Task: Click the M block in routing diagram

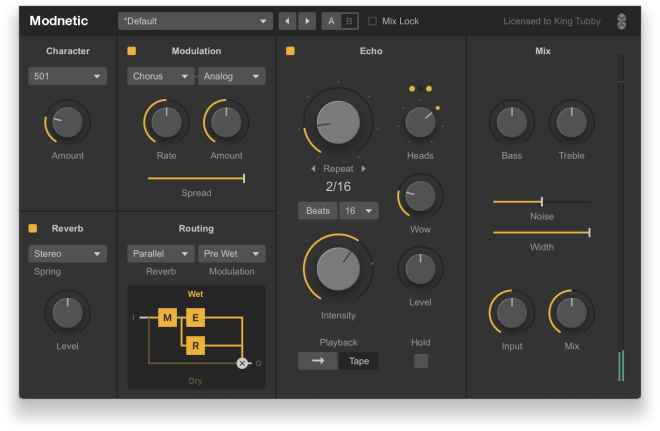Action: pos(168,317)
